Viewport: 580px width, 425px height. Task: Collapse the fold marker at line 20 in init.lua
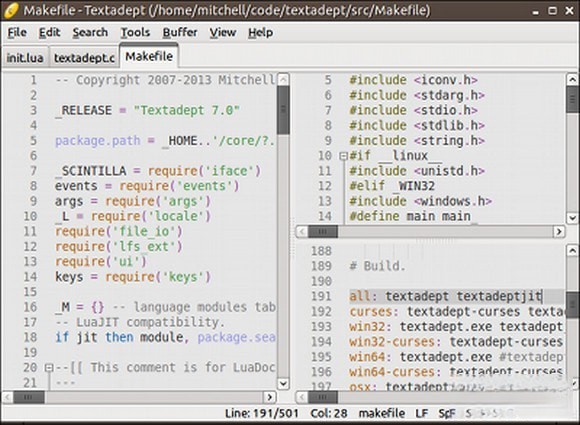(49, 368)
